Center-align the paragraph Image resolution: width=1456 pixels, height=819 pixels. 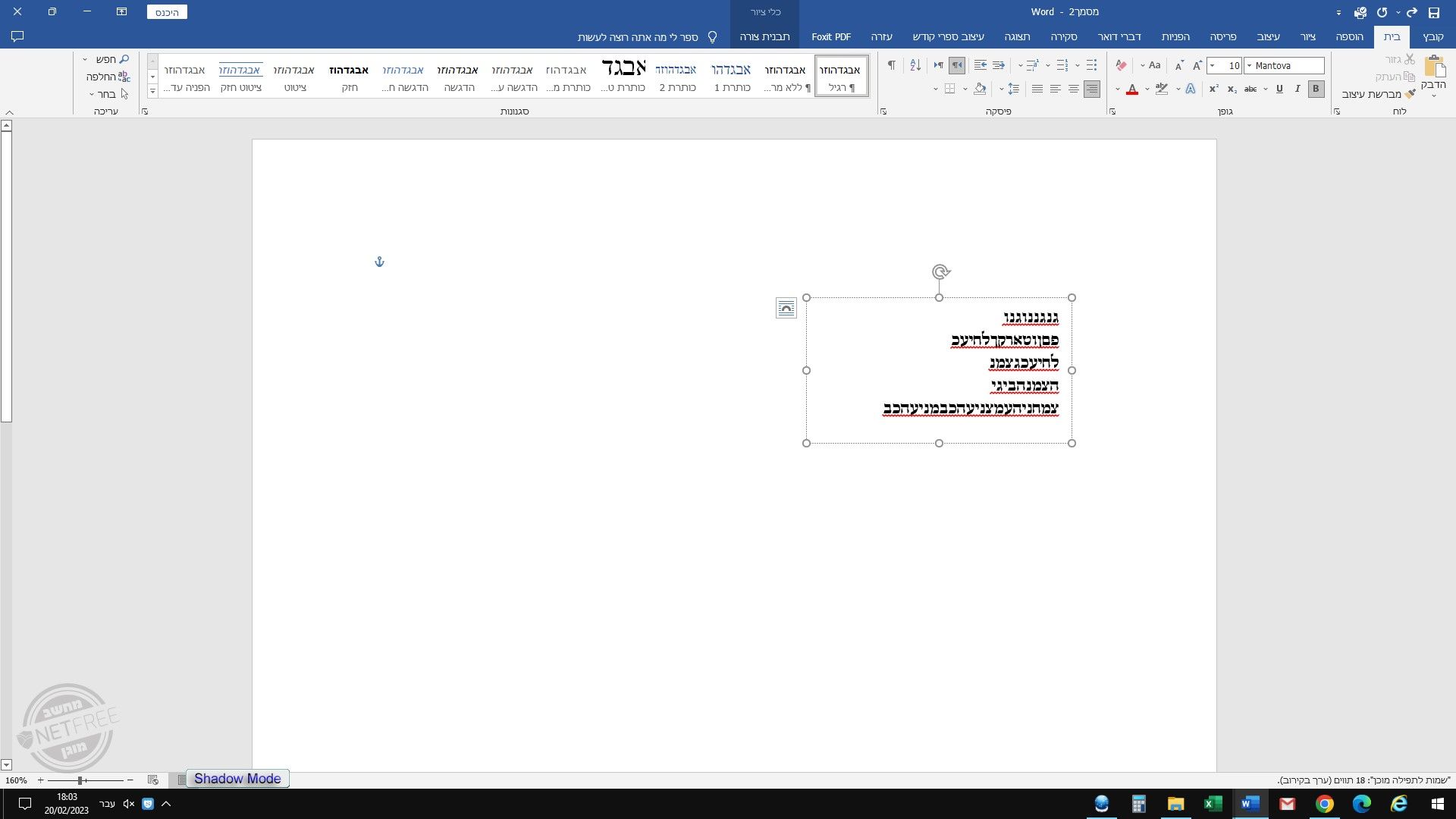coord(1073,89)
